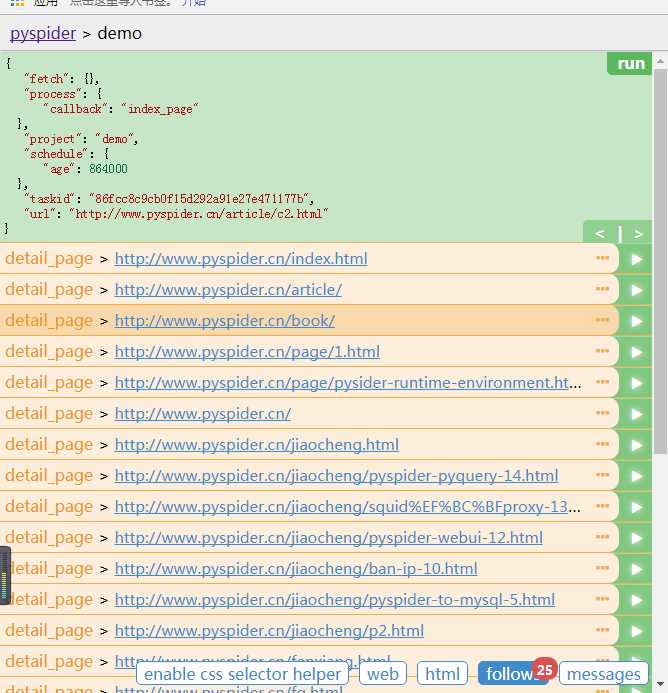Expand details of squid proxy-13 row
Viewport: 668px width, 693px height.
[602, 505]
